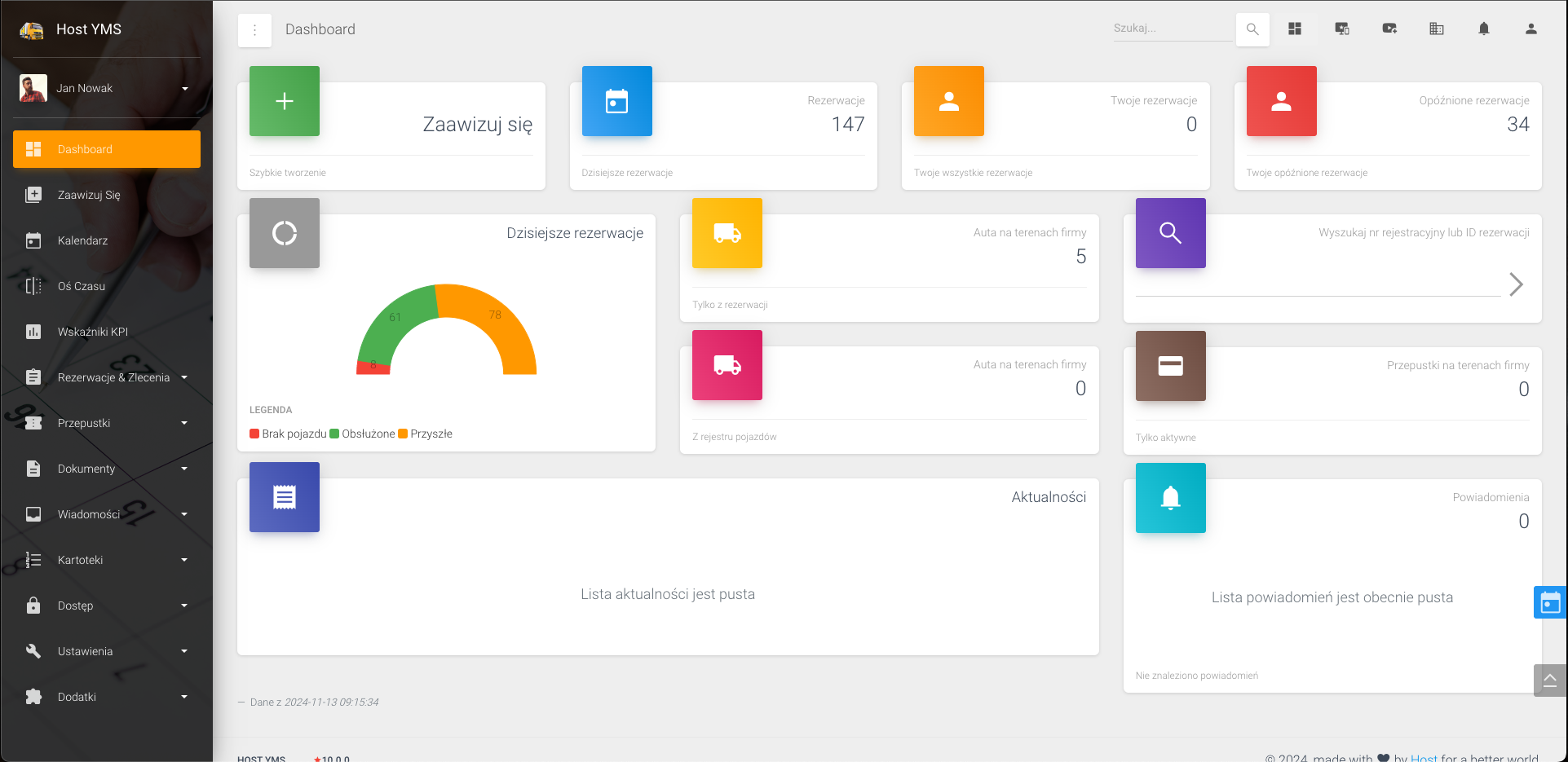Click the building icon in the top toolbar

[1436, 29]
